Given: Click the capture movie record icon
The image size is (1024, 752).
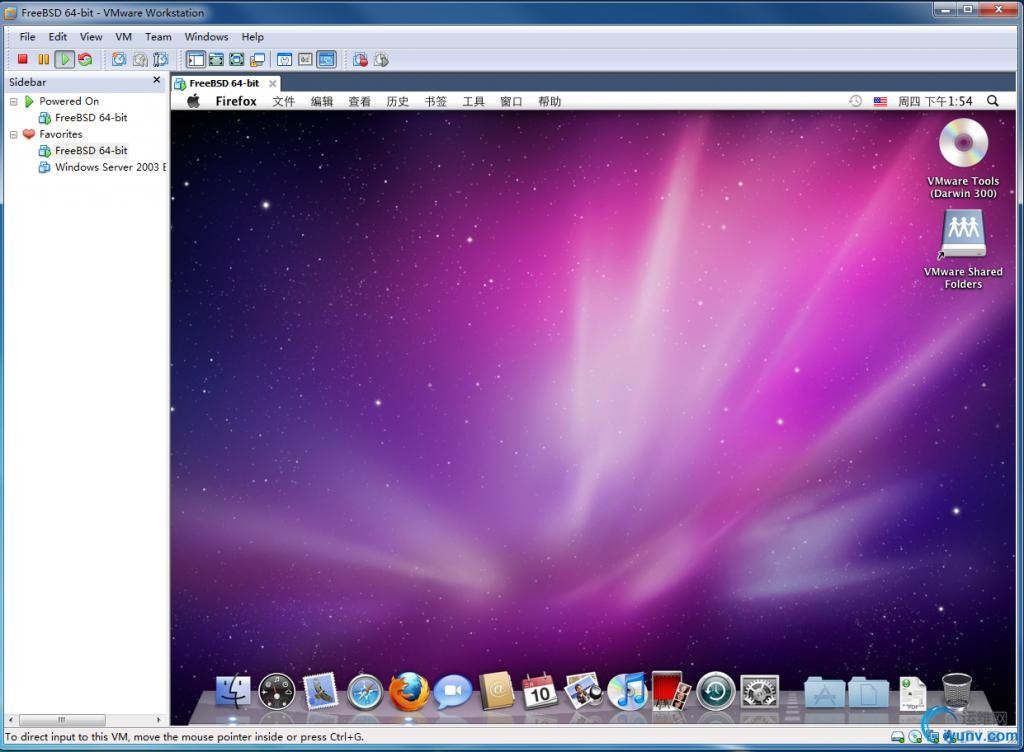Looking at the screenshot, I should [x=360, y=59].
